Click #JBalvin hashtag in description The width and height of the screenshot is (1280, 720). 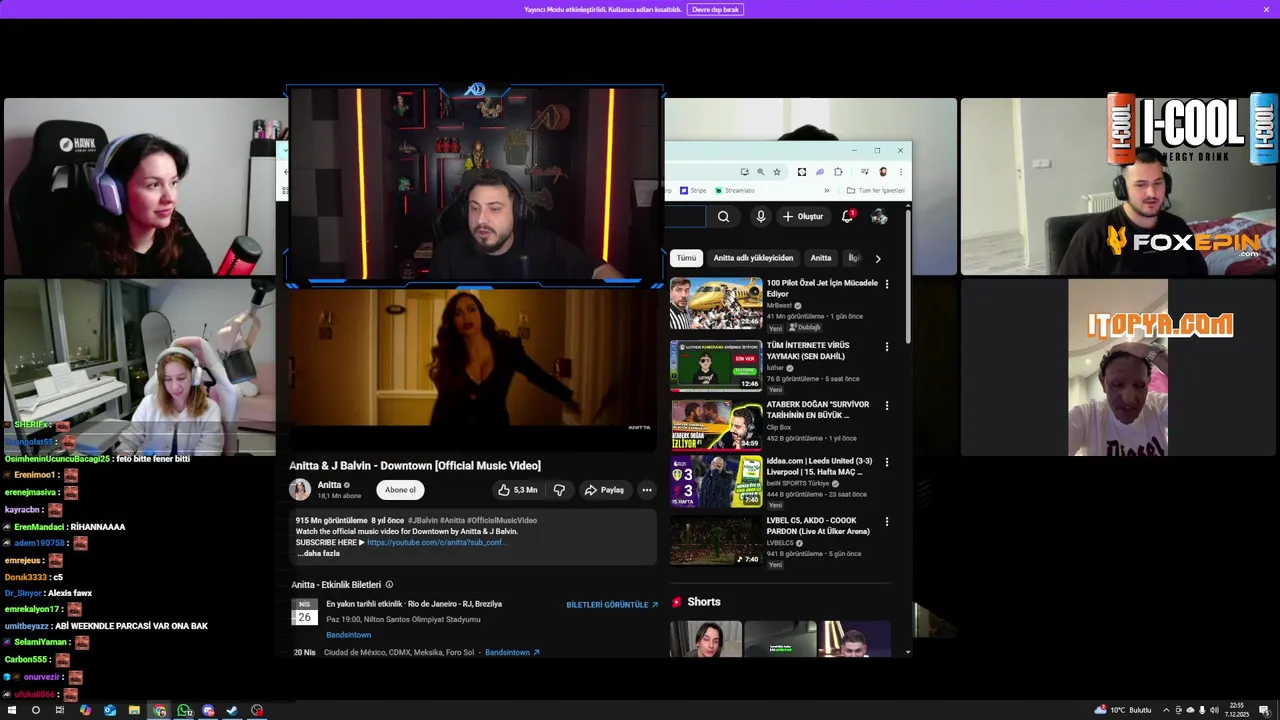coord(423,520)
